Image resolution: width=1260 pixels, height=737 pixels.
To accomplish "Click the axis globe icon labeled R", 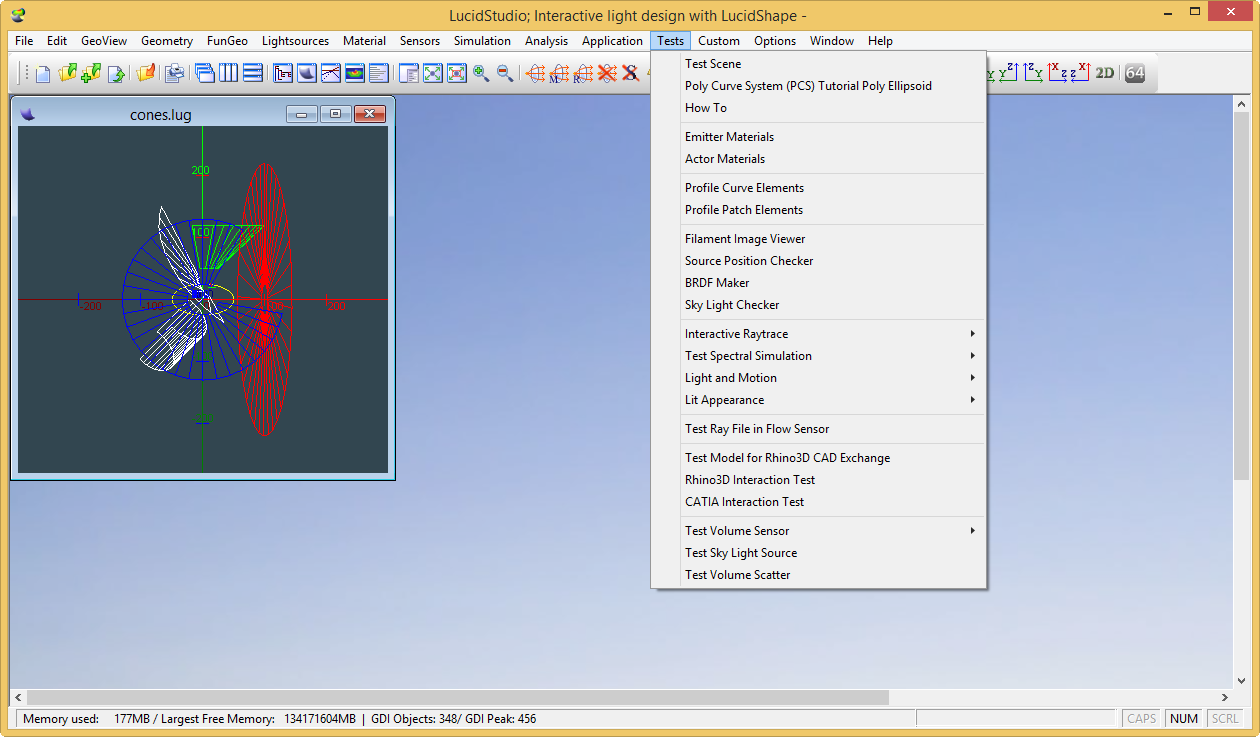I will coord(584,73).
